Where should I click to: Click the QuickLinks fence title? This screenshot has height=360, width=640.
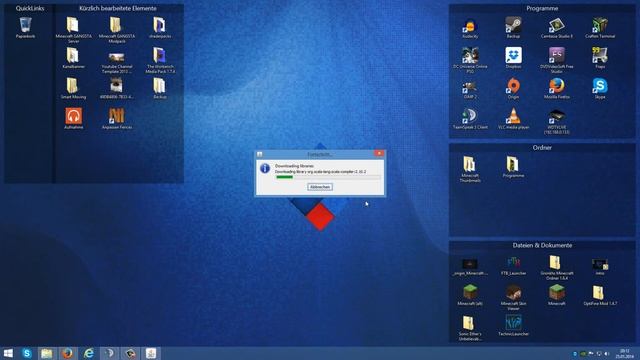coord(29,8)
